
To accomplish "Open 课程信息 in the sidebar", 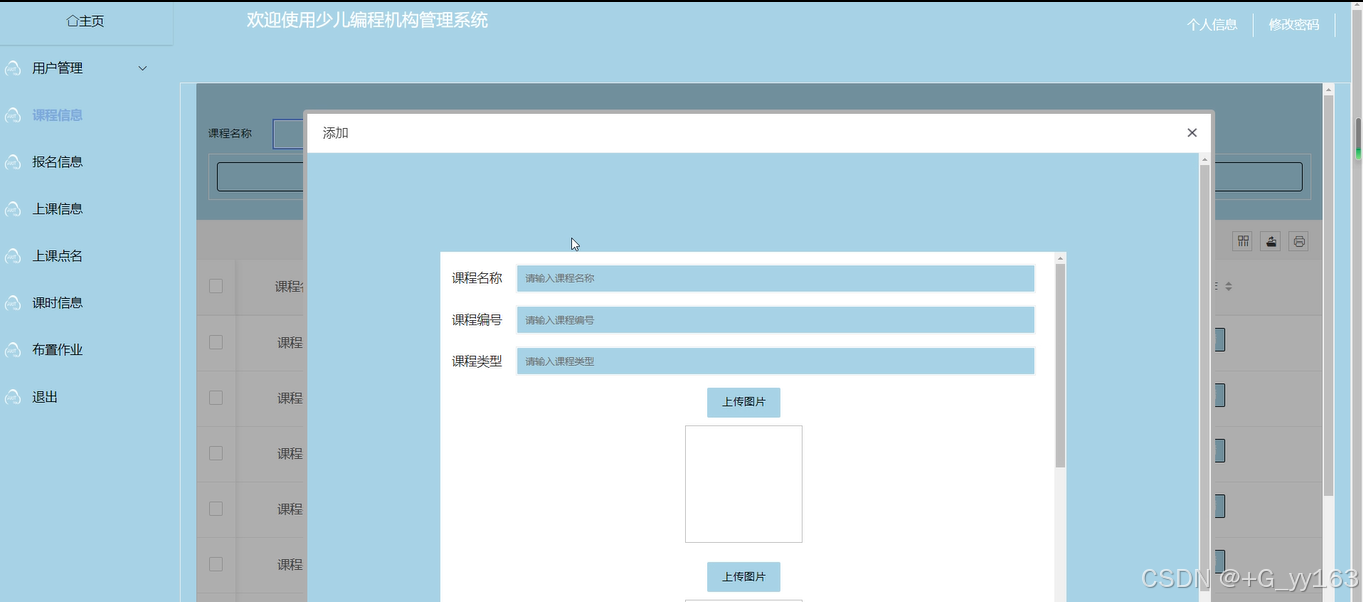I will pyautogui.click(x=57, y=115).
